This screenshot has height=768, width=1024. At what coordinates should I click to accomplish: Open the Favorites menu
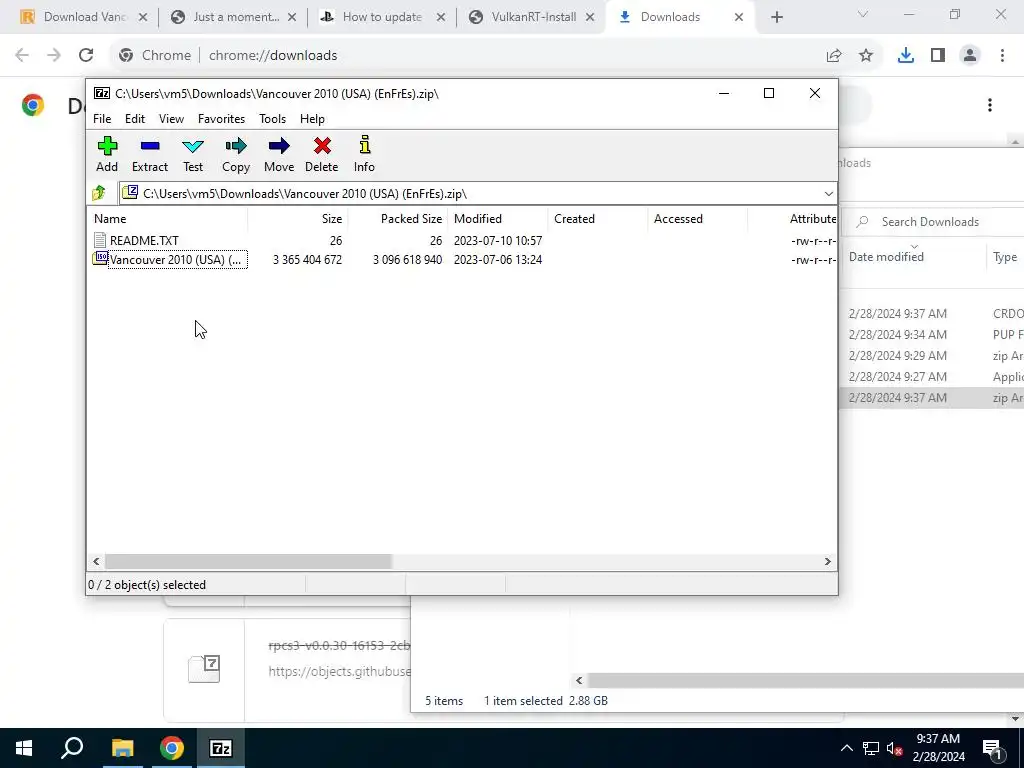tap(221, 119)
